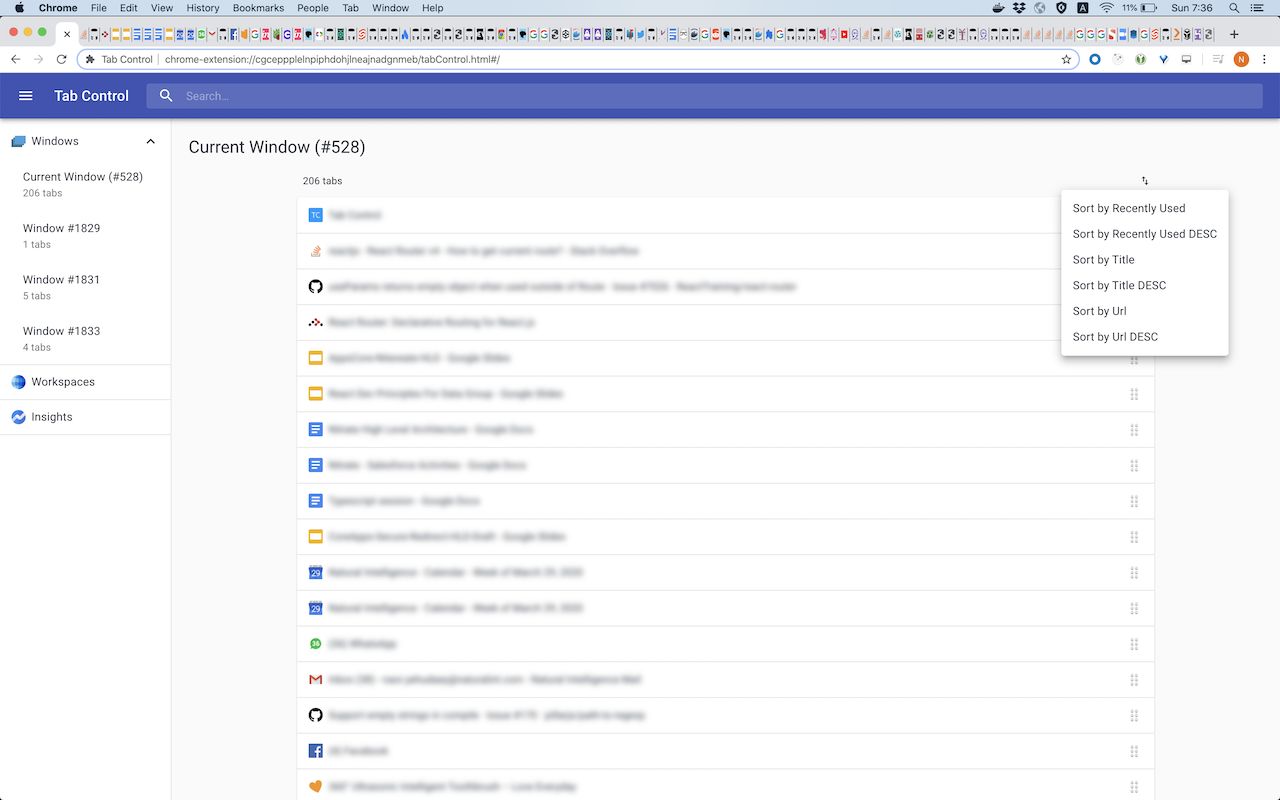Choose Sort by Title DESC
Viewport: 1280px width, 800px height.
pyautogui.click(x=1145, y=285)
